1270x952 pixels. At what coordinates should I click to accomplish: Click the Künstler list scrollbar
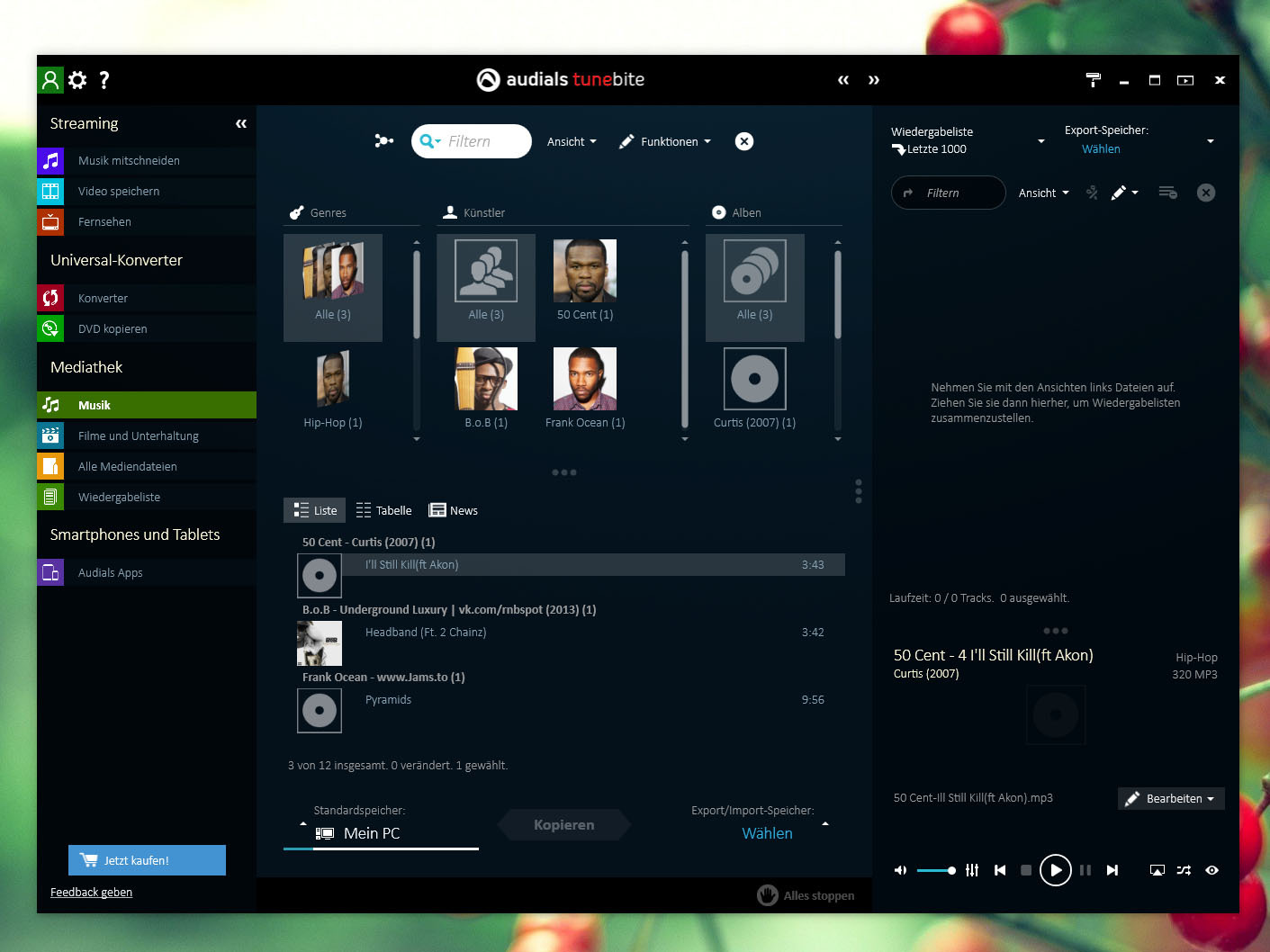tap(685, 337)
